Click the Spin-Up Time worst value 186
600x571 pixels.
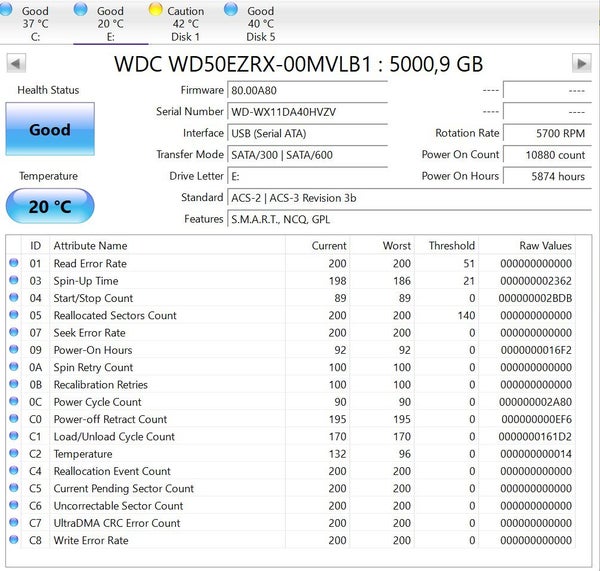click(402, 281)
